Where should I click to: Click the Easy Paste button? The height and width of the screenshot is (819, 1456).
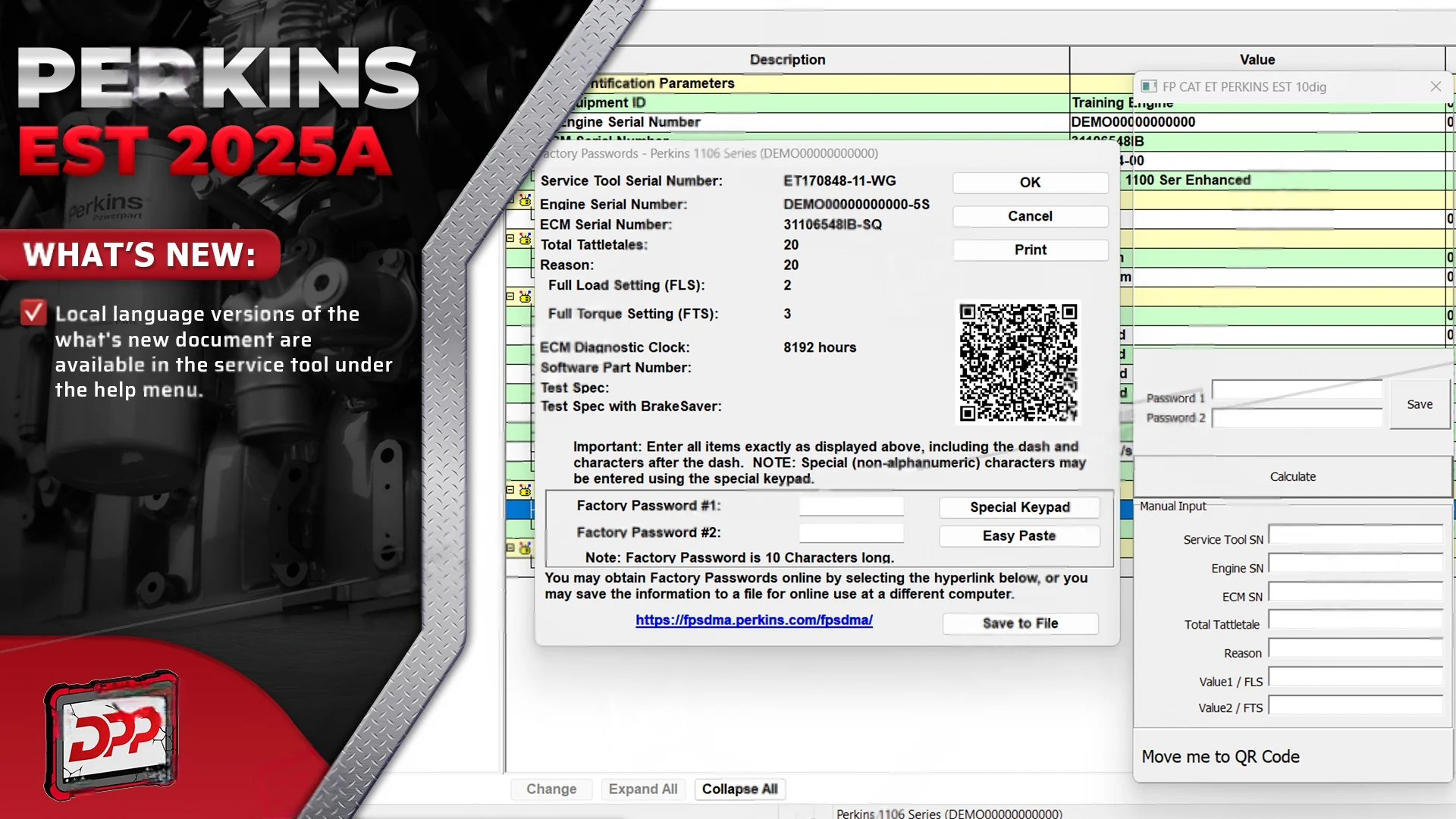pyautogui.click(x=1019, y=535)
